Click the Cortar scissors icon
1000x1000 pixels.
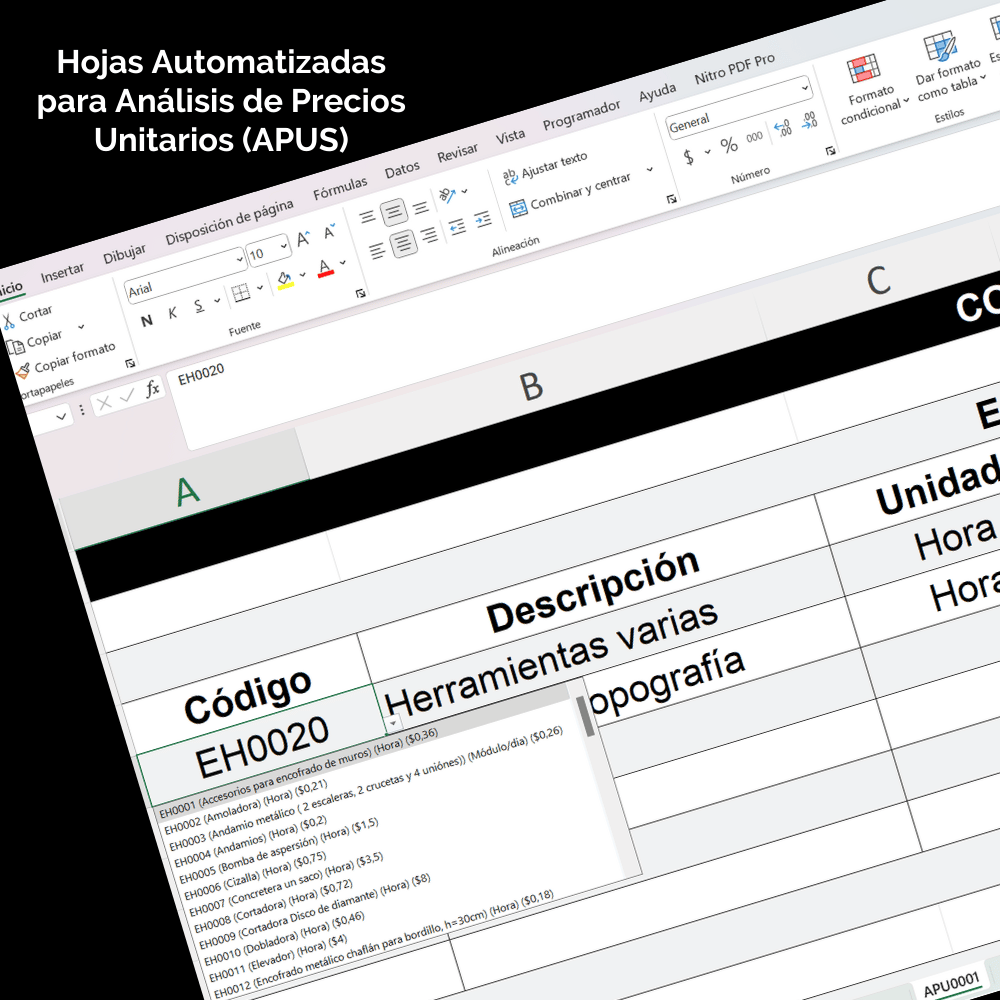(x=10, y=320)
